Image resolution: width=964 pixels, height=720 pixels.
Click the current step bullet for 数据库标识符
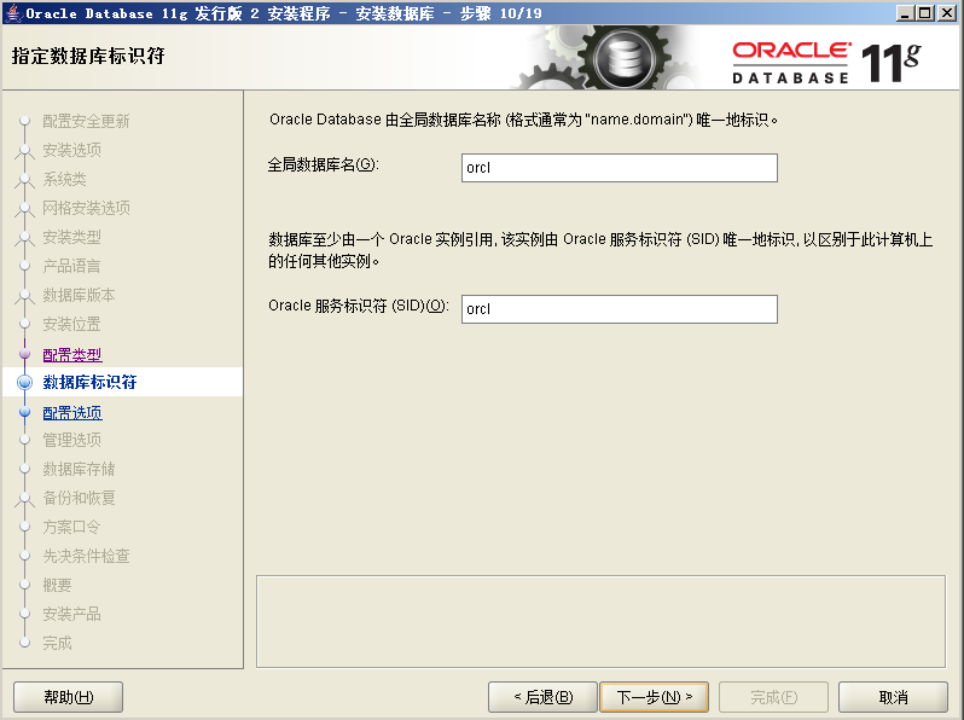click(x=25, y=382)
